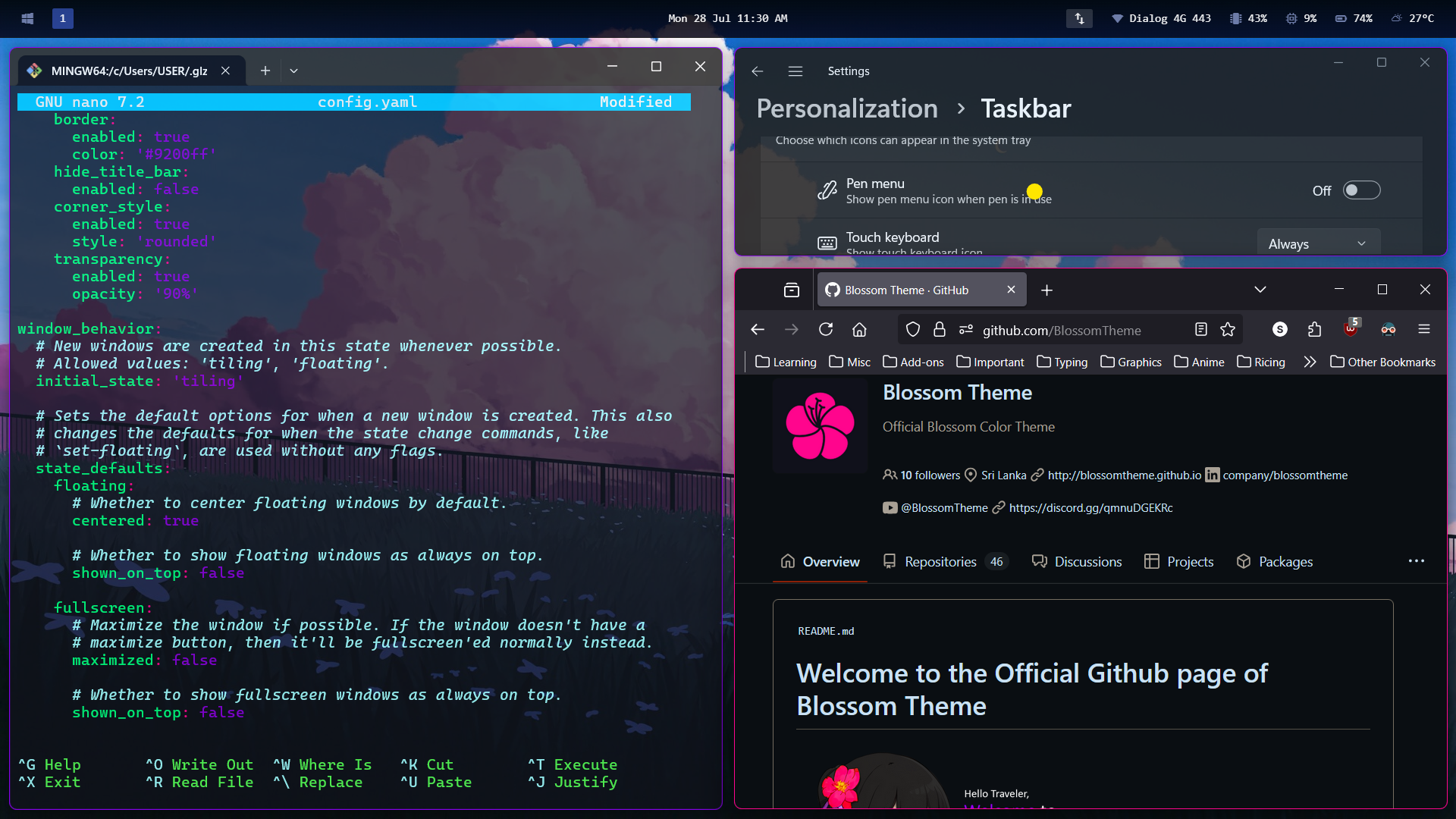Screen dimensions: 1456x819
Task: Open the Discussions tab on GitHub
Action: (1087, 562)
